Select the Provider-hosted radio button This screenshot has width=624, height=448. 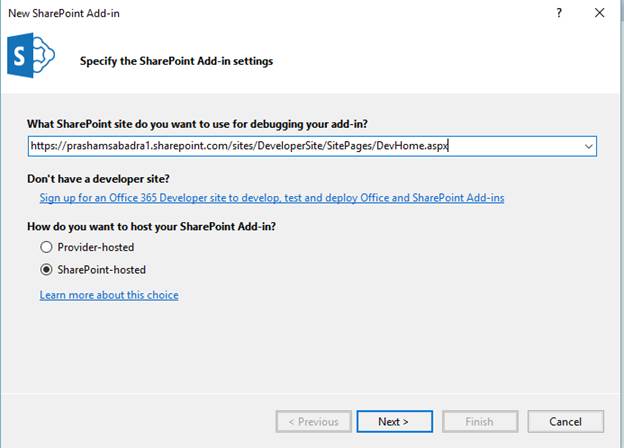(46, 247)
